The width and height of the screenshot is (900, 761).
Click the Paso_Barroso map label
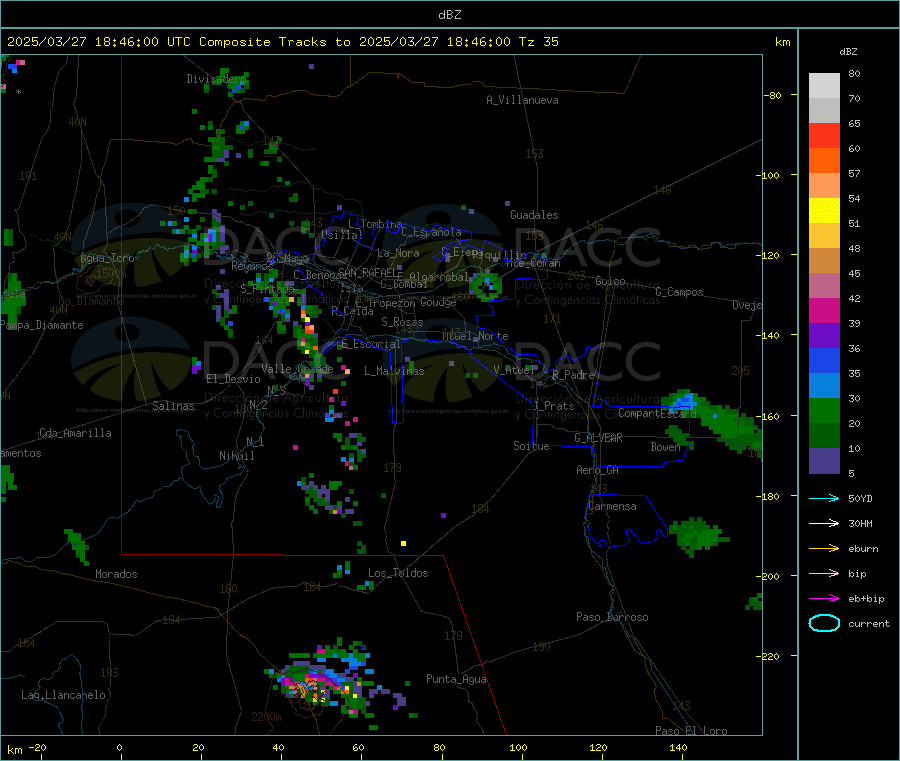tap(612, 617)
